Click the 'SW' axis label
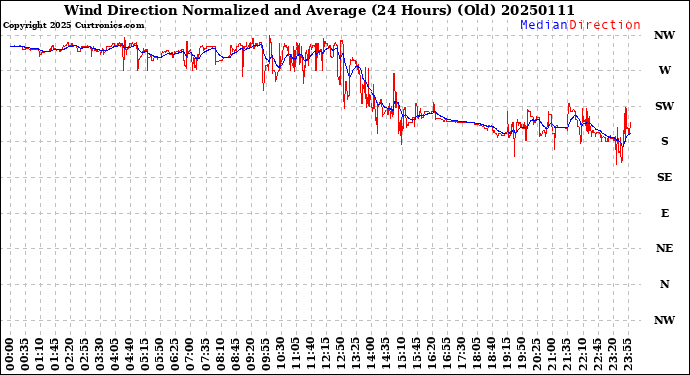Screen dimensions: 690x375 (x=664, y=106)
